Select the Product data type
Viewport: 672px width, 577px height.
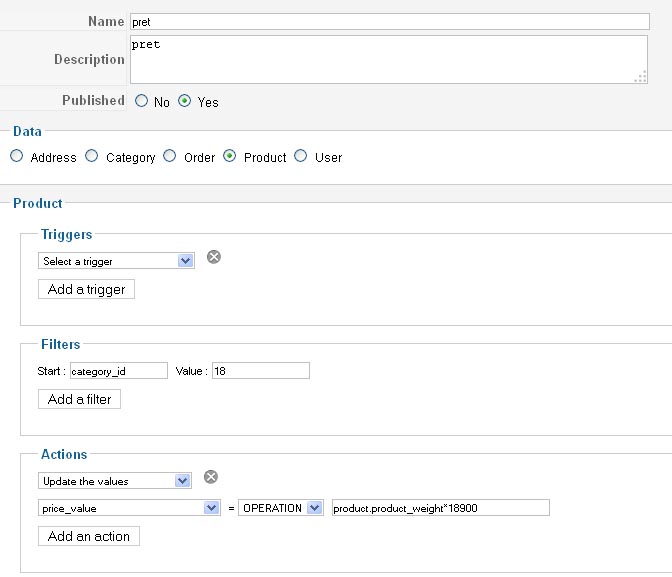click(x=231, y=156)
